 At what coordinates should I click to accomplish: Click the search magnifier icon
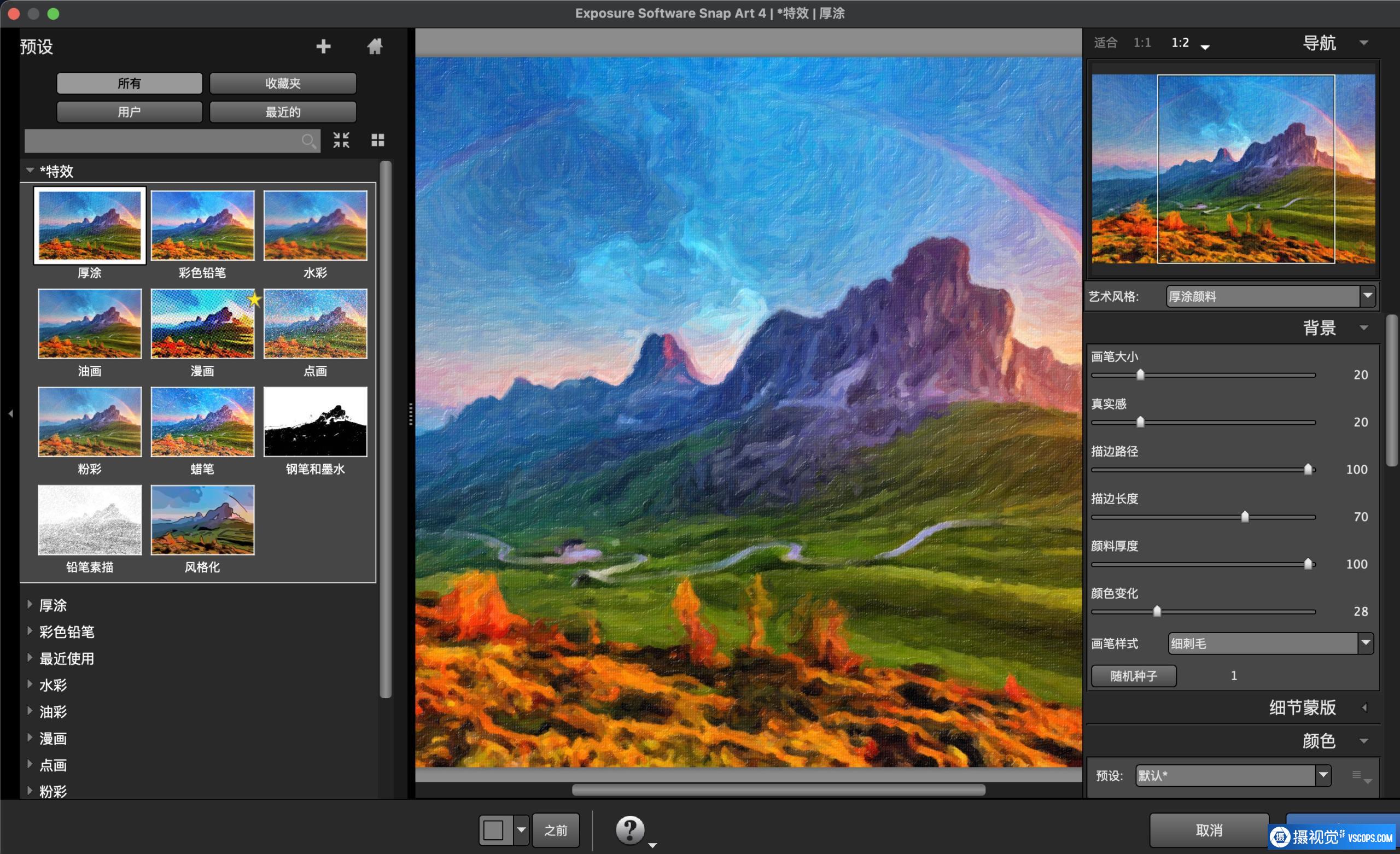click(308, 141)
